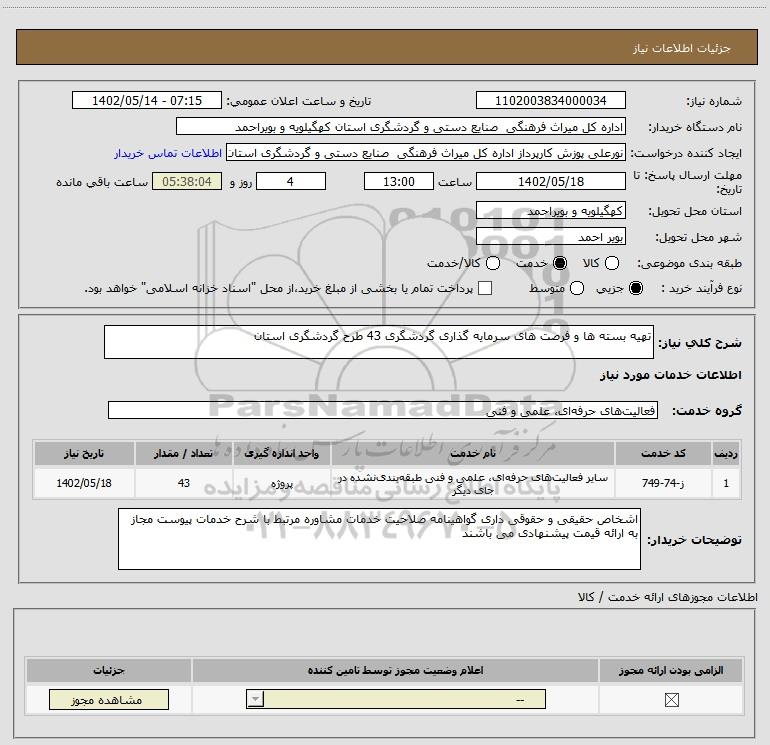
Task: Click the تعداد / مقدار column header
Action: (x=184, y=453)
